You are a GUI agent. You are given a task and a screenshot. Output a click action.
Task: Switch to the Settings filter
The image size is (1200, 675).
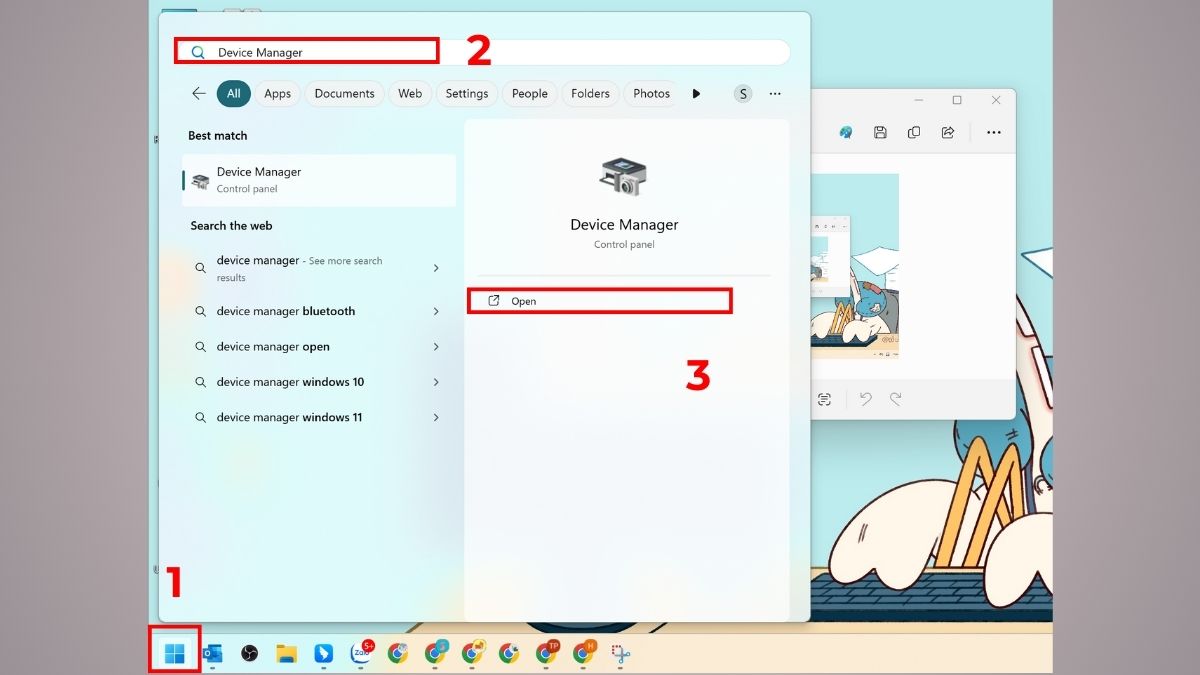pos(467,93)
